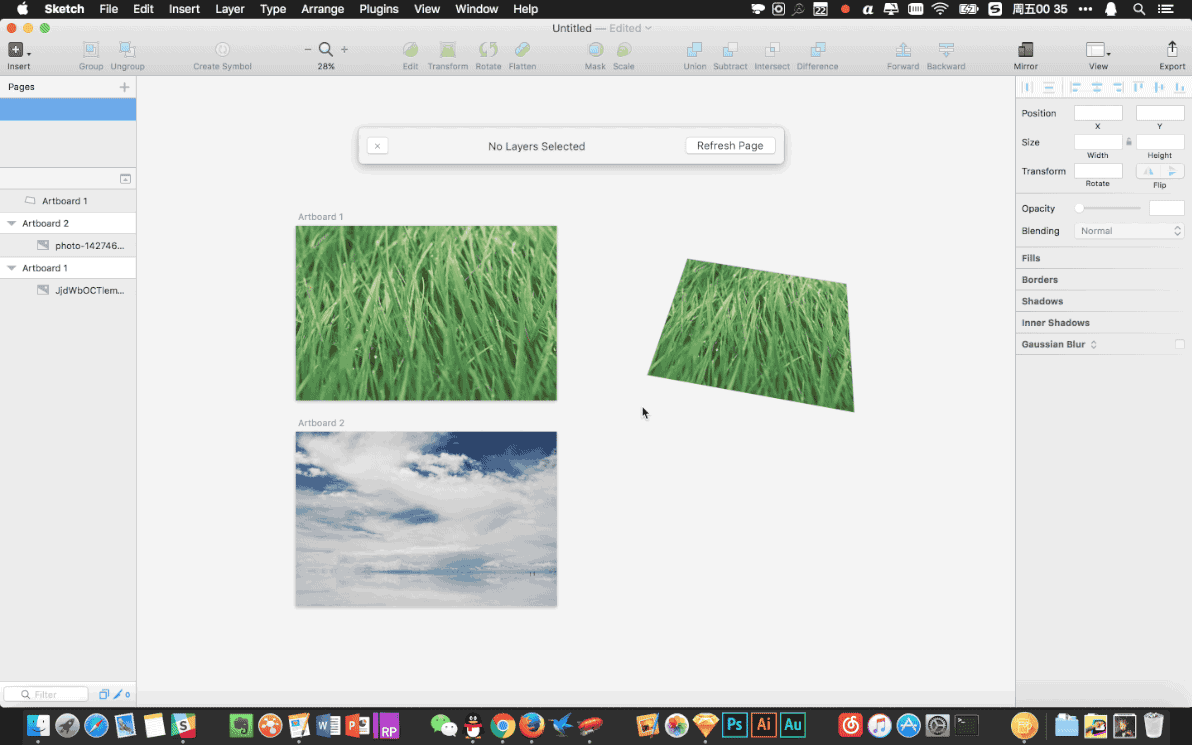This screenshot has width=1192, height=745.
Task: Click the Group toolbar icon
Action: click(90, 50)
